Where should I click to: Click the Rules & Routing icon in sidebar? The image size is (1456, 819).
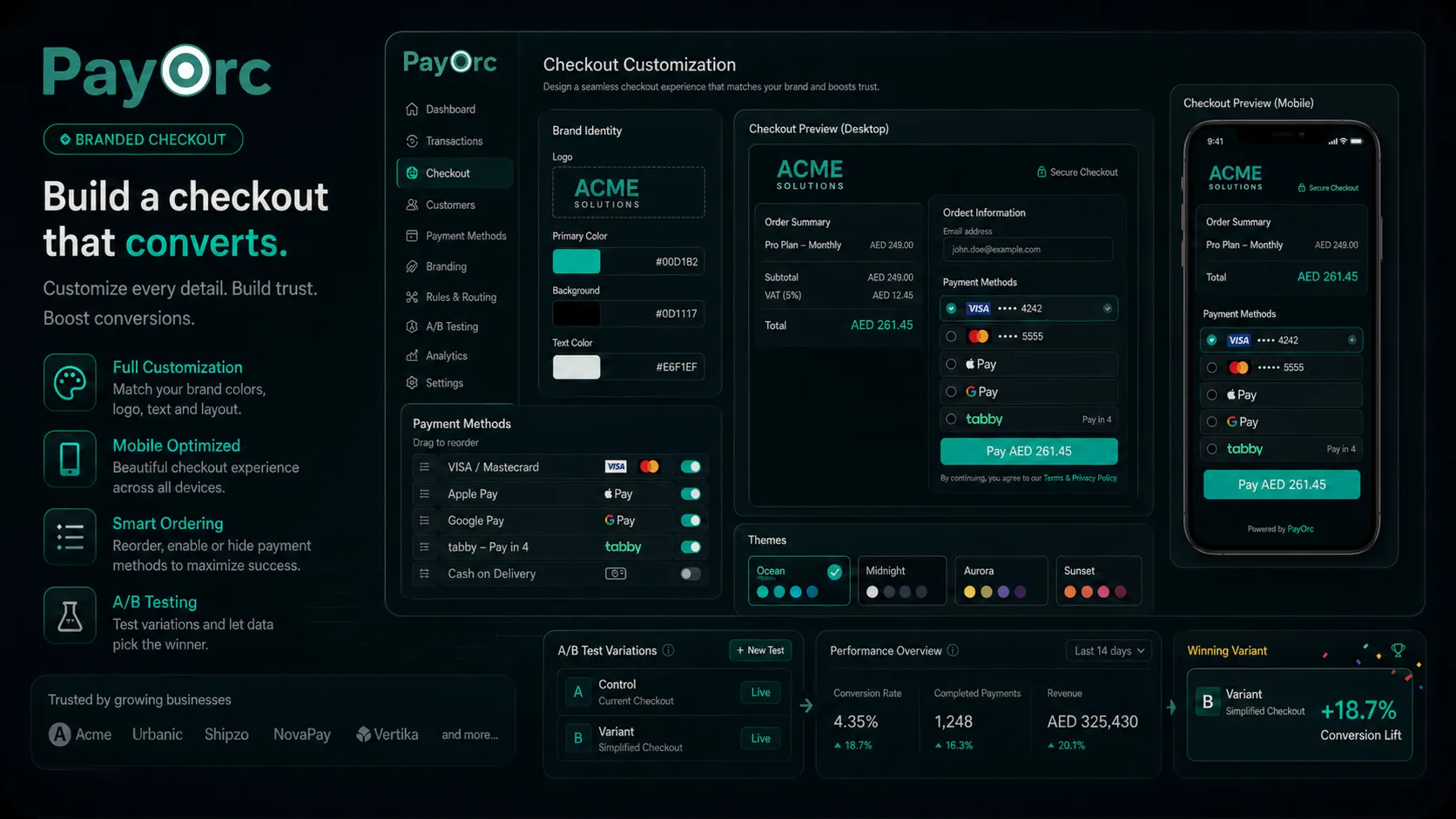412,297
